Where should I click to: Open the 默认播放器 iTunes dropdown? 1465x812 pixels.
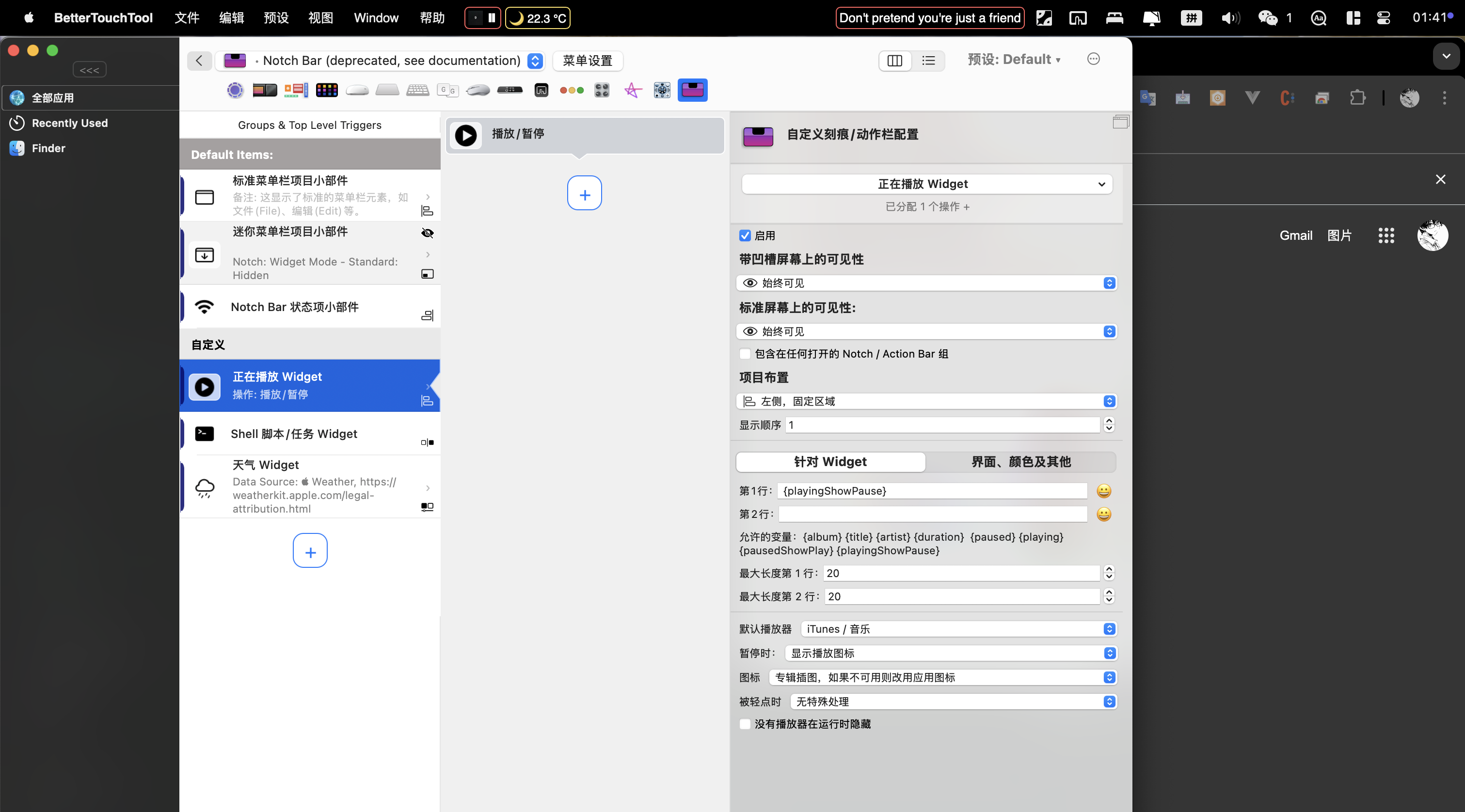pyautogui.click(x=958, y=629)
